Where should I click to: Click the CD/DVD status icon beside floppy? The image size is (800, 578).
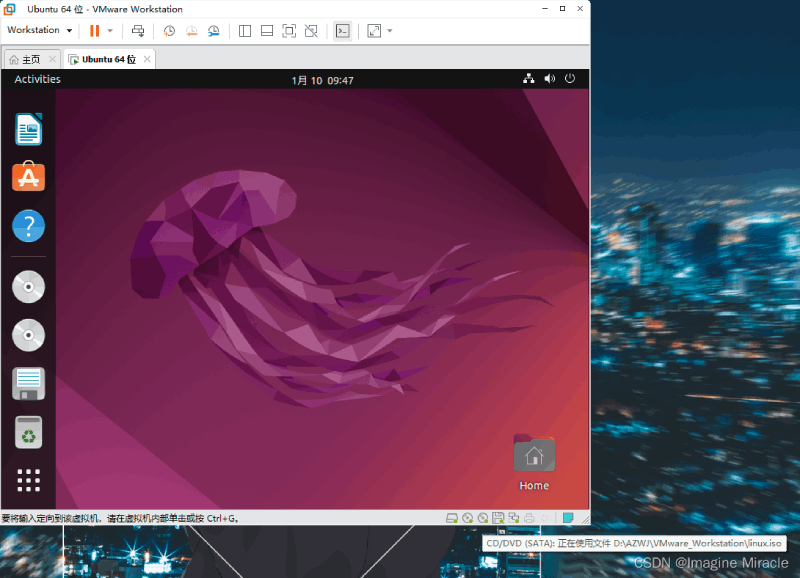[483, 518]
